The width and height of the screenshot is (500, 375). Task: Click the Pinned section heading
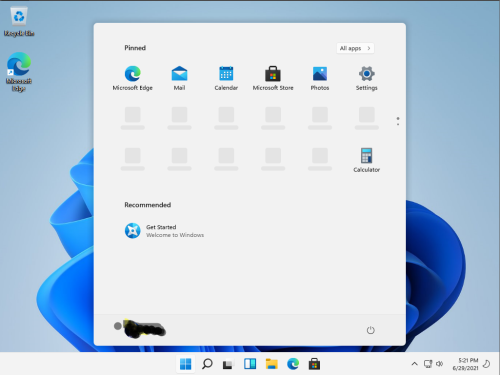tap(135, 48)
